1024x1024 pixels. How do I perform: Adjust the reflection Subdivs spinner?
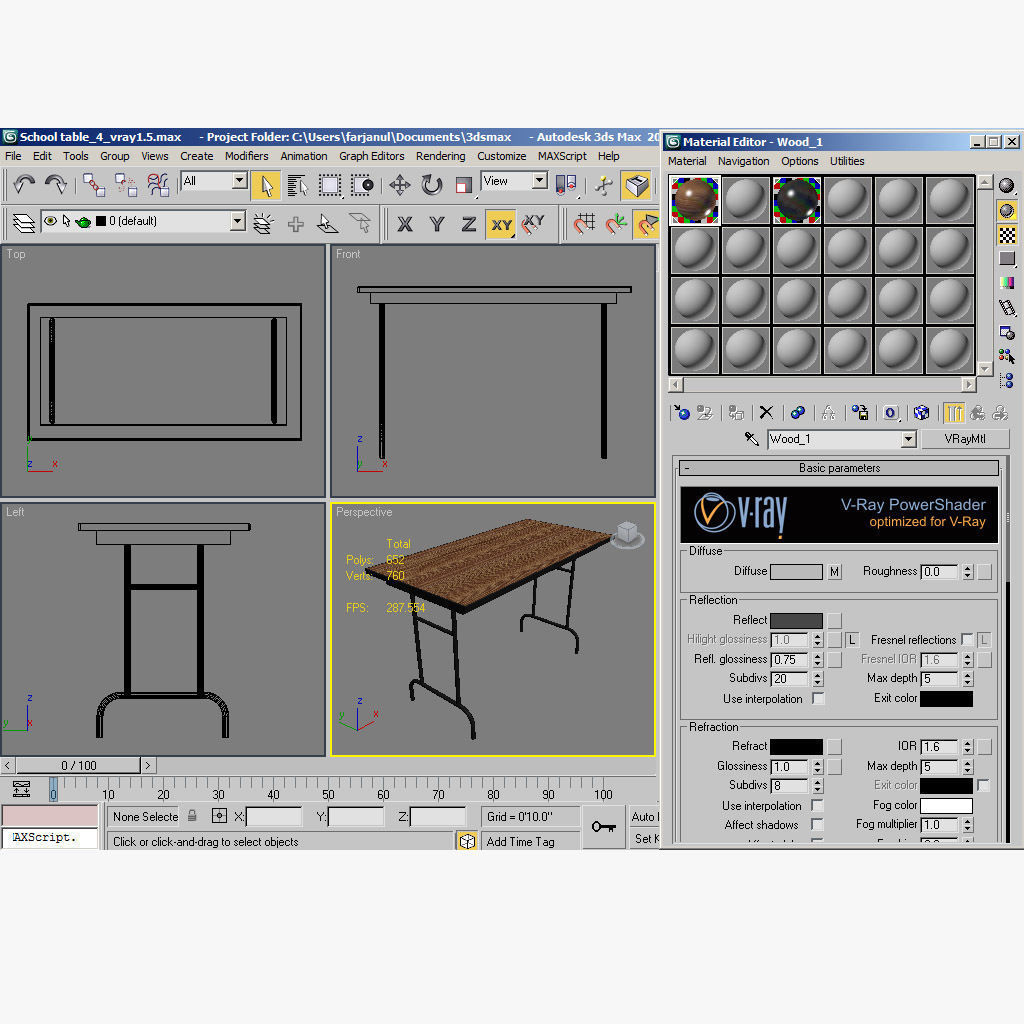click(x=818, y=679)
